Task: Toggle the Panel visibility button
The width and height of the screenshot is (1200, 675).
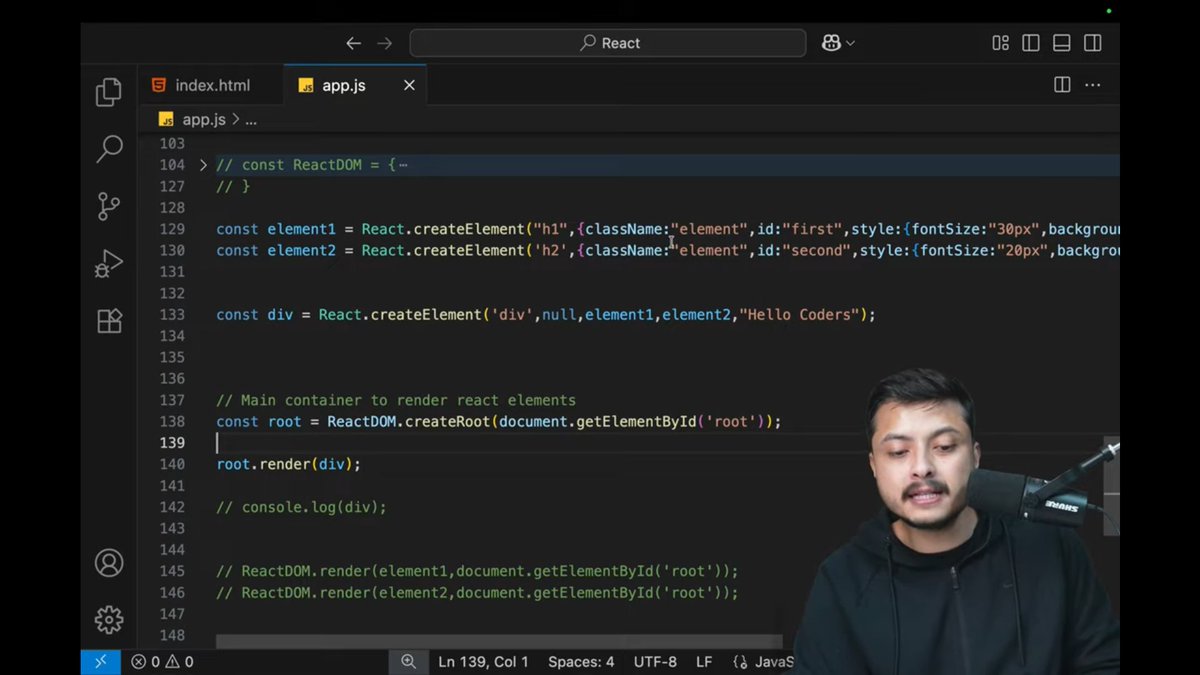Action: [1061, 43]
